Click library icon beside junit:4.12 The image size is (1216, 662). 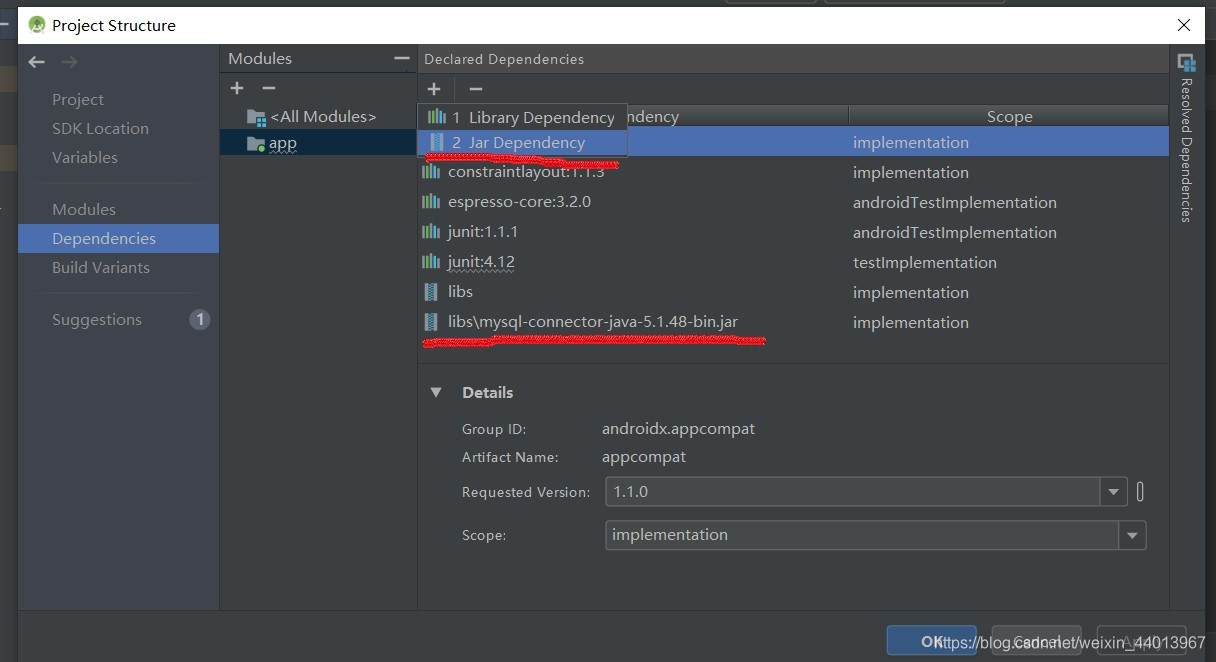tap(431, 261)
